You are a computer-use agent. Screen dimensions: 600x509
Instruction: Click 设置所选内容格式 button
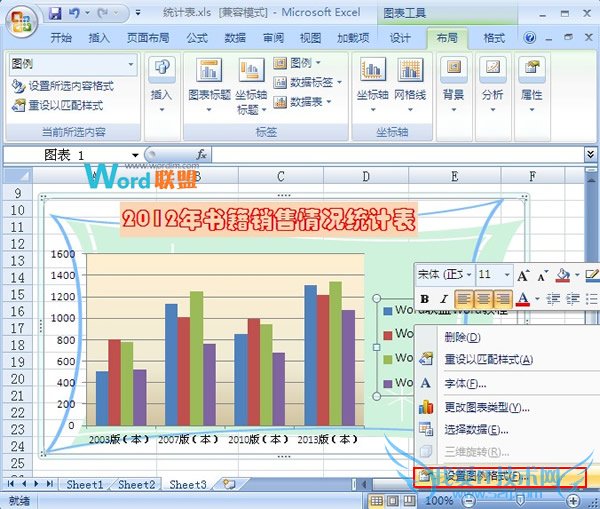pos(63,86)
